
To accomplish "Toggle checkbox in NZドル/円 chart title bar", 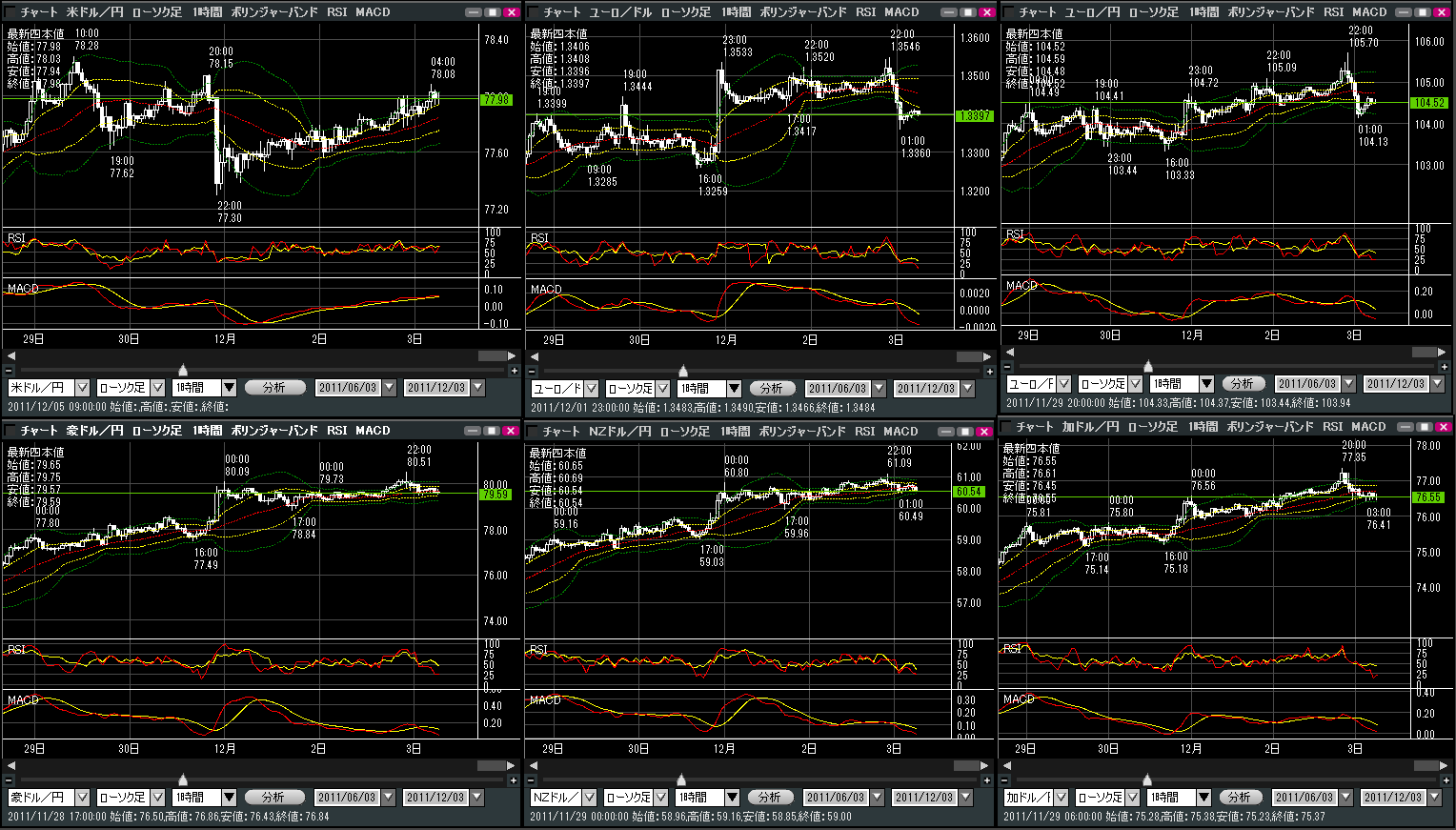I will click(534, 432).
